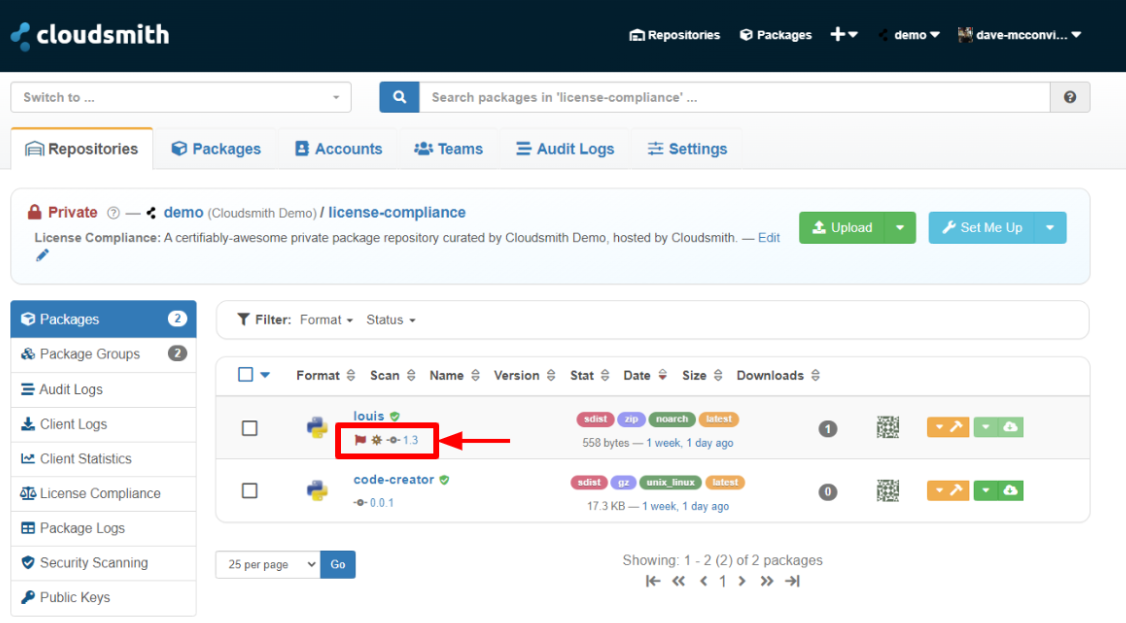This screenshot has width=1126, height=623.
Task: Sort by the Downloads column
Action: (x=778, y=375)
